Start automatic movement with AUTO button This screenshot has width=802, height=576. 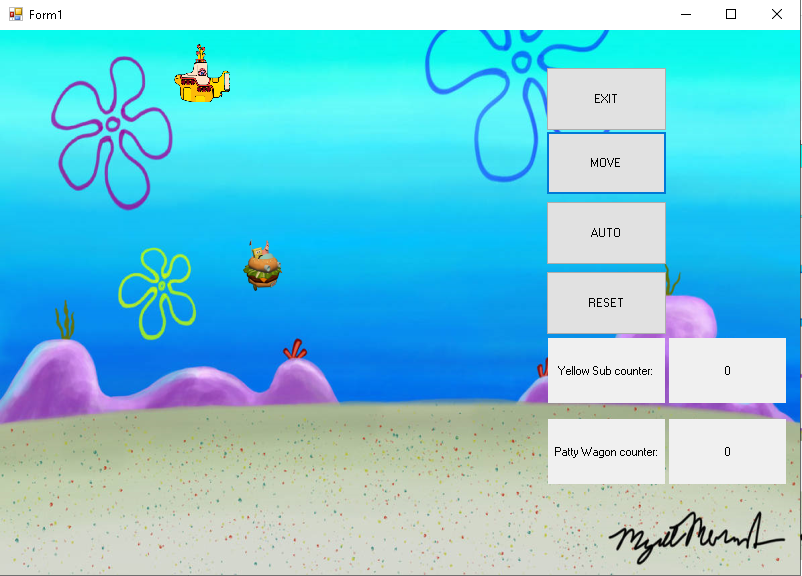click(606, 233)
